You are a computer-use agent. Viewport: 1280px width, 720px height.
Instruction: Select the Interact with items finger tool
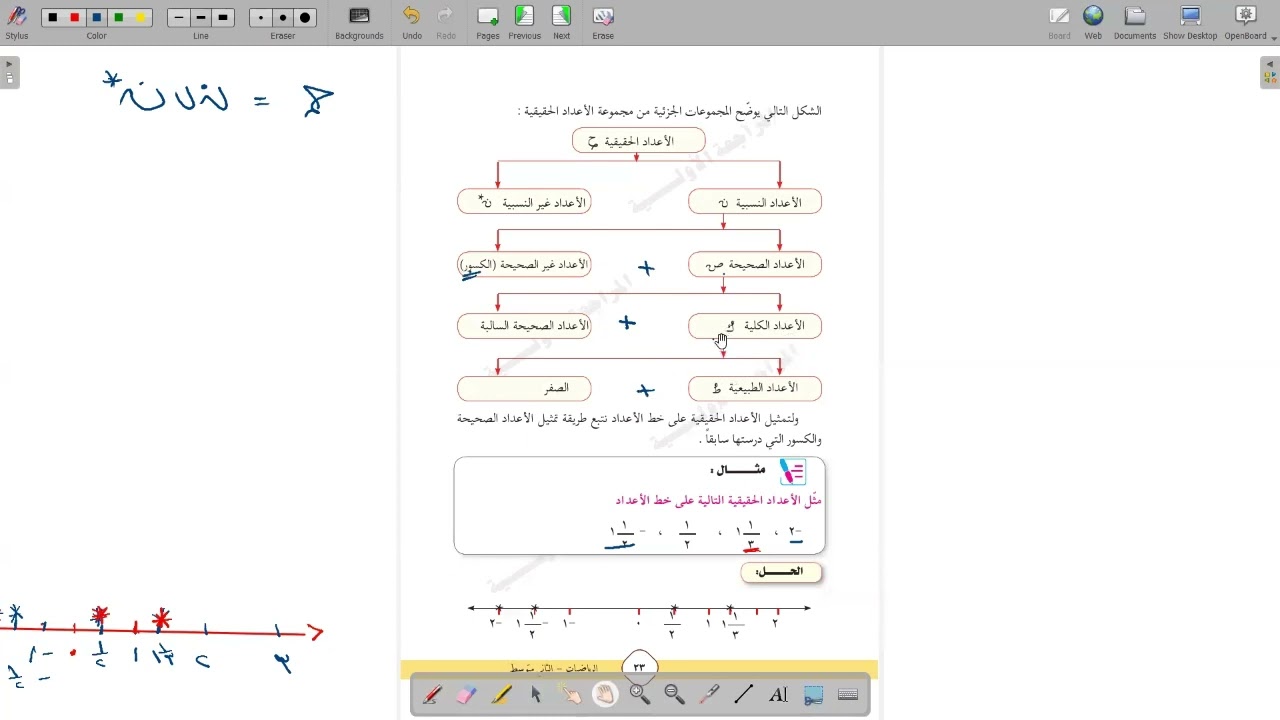pos(570,695)
